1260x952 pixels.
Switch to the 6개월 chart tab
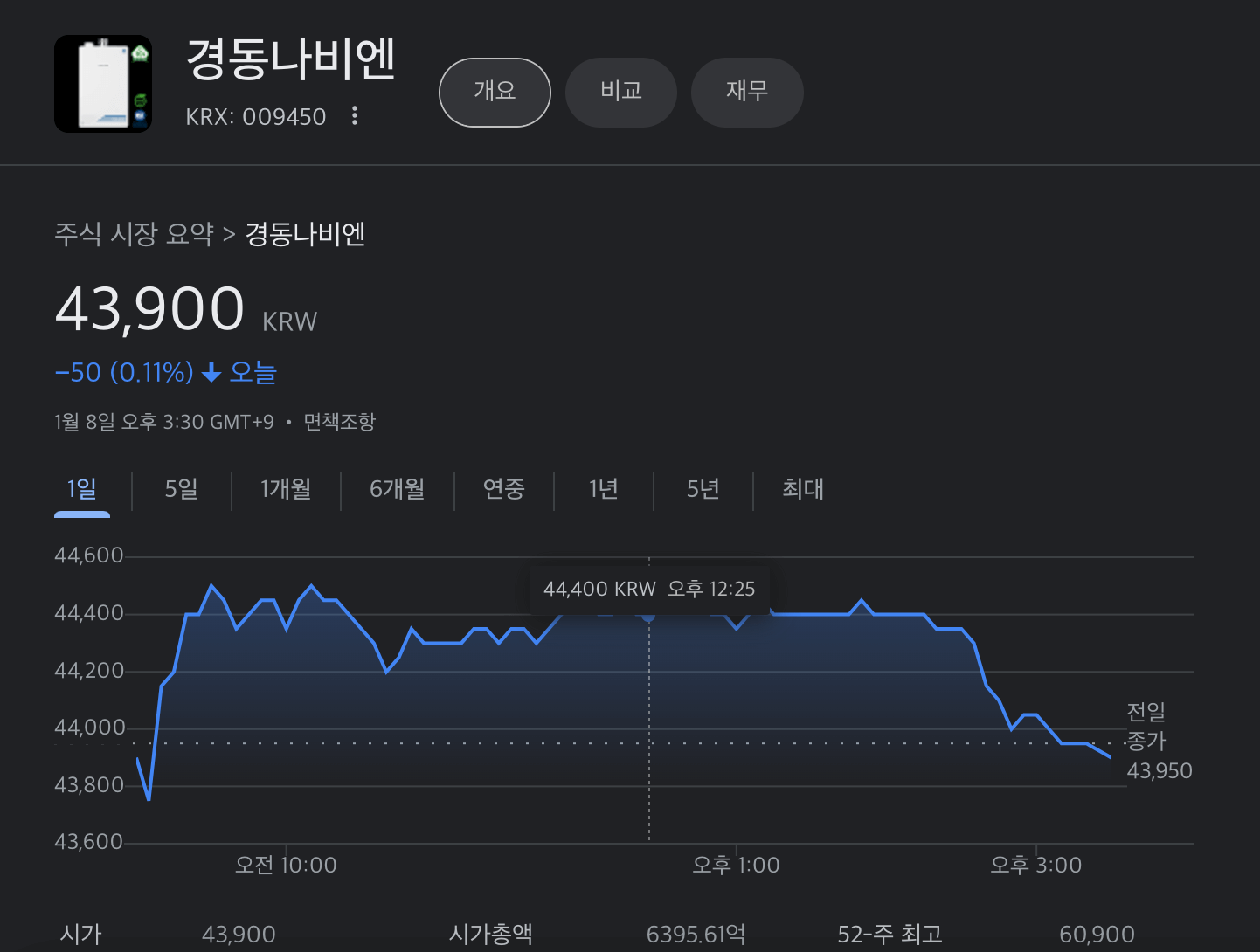pyautogui.click(x=398, y=489)
